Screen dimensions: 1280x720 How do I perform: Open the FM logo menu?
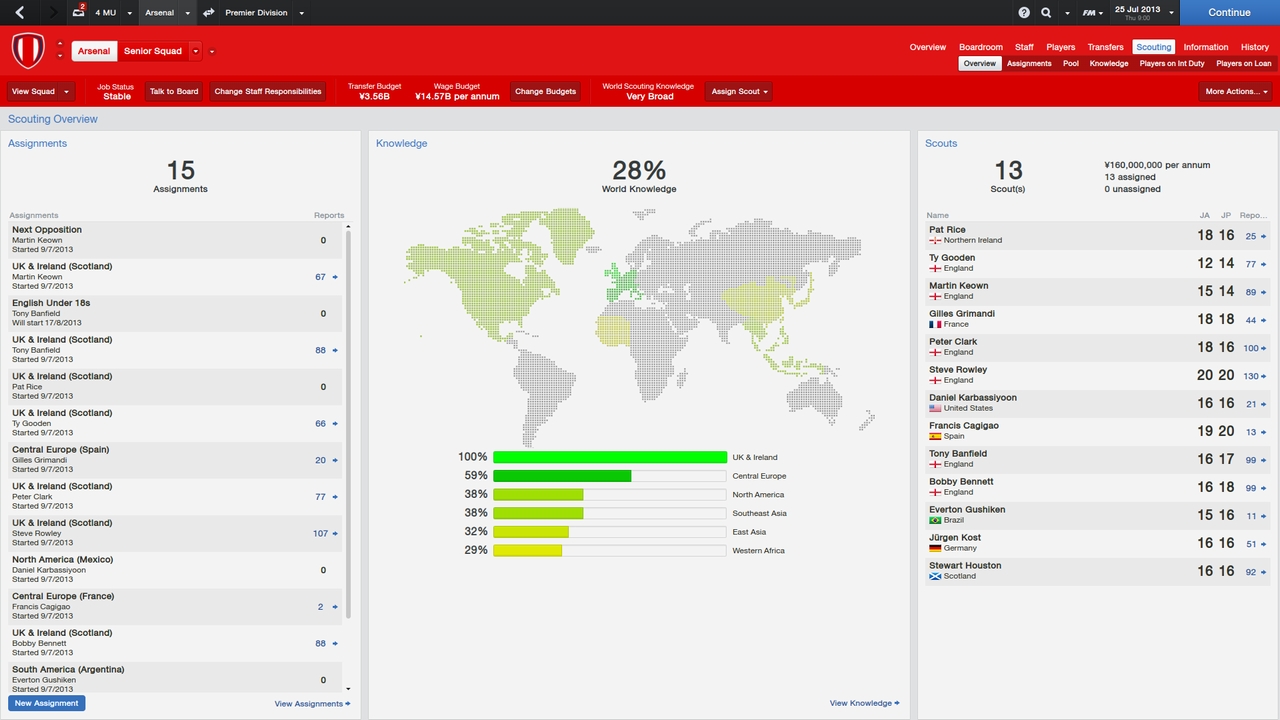click(1091, 13)
